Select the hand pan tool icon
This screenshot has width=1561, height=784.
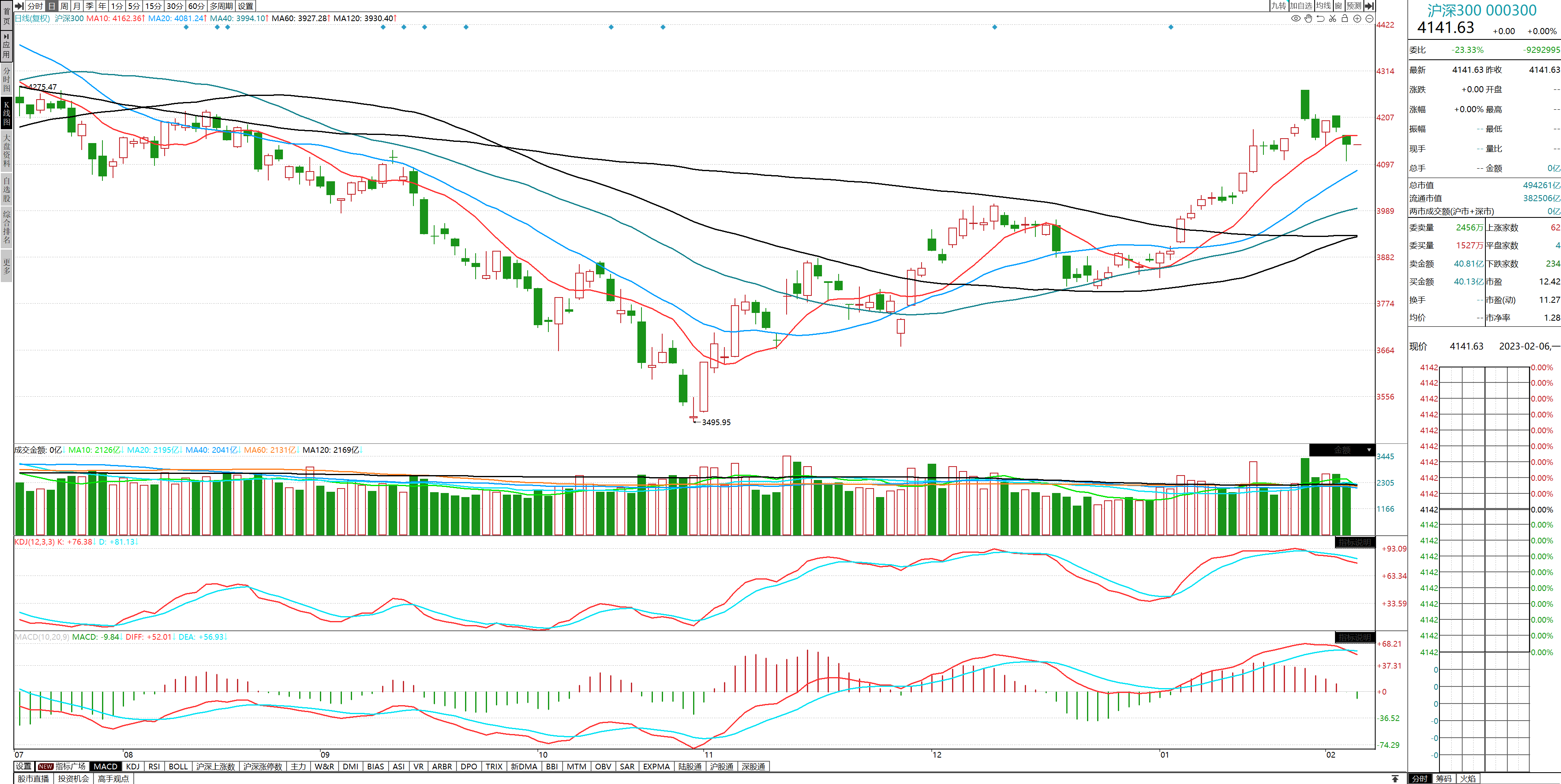point(1308,19)
